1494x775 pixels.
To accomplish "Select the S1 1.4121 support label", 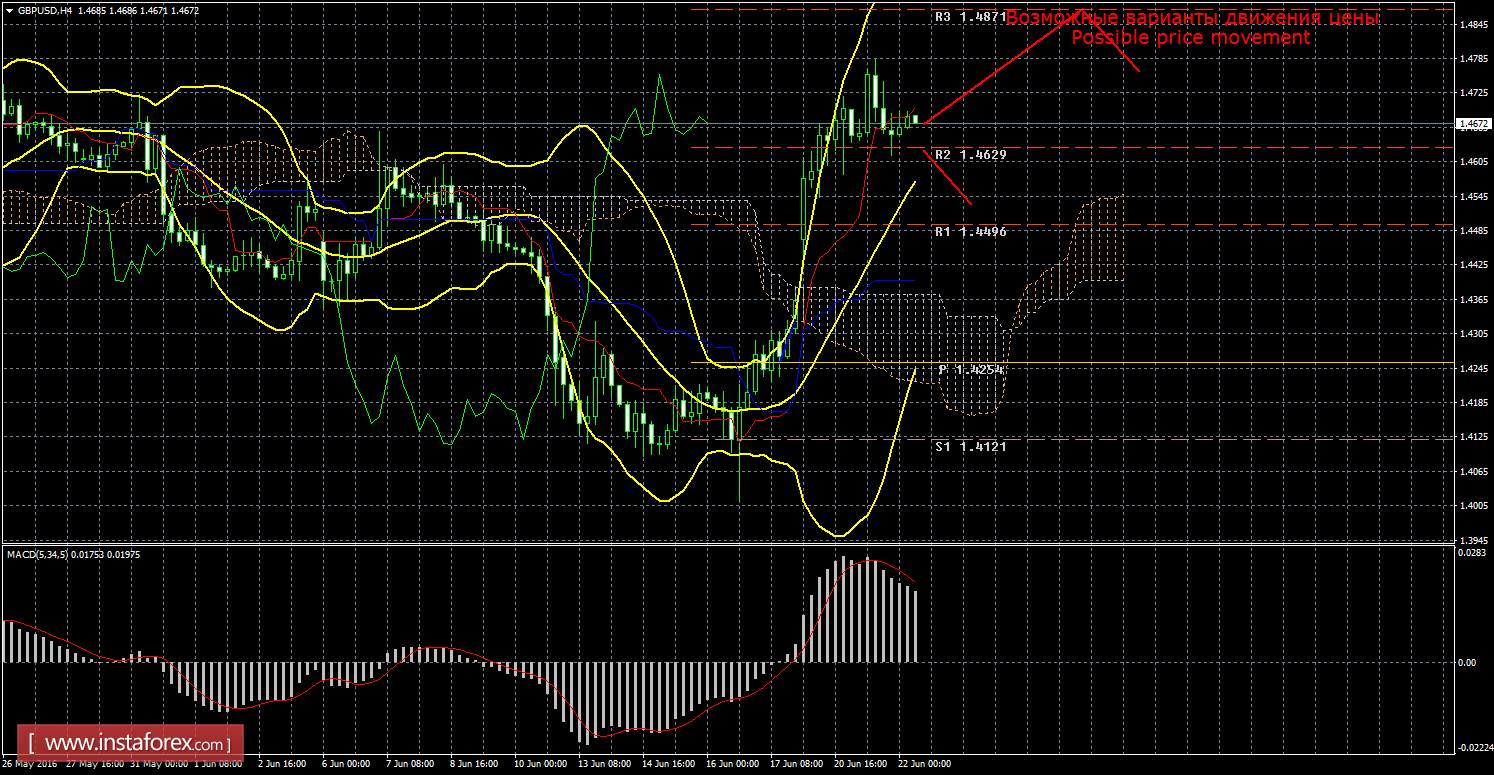I will pos(970,446).
